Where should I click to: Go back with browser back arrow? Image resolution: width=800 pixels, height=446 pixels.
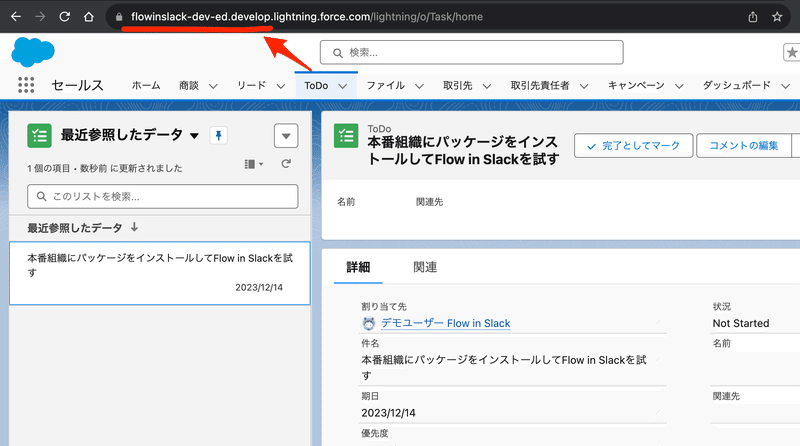click(16, 17)
